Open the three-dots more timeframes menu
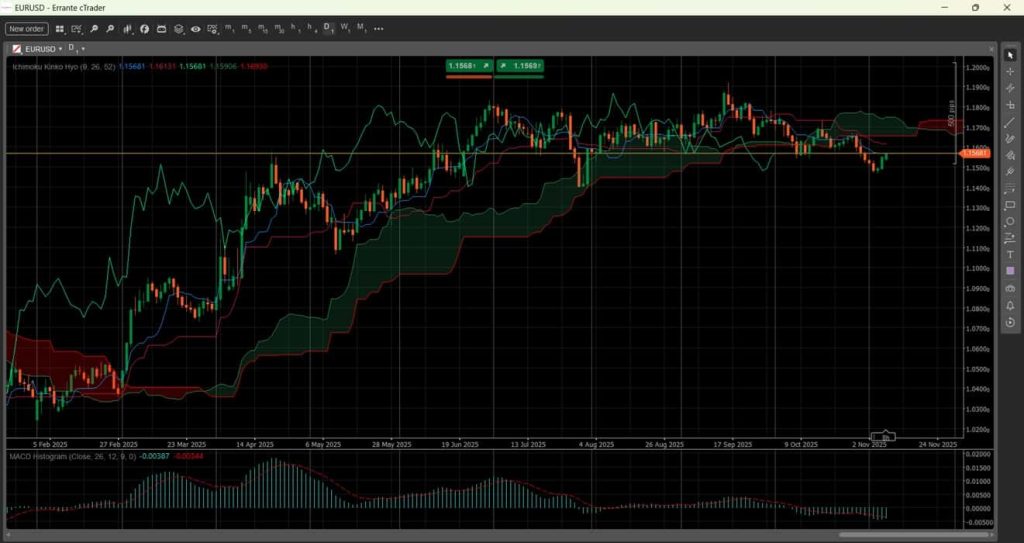This screenshot has height=543, width=1024. [379, 29]
